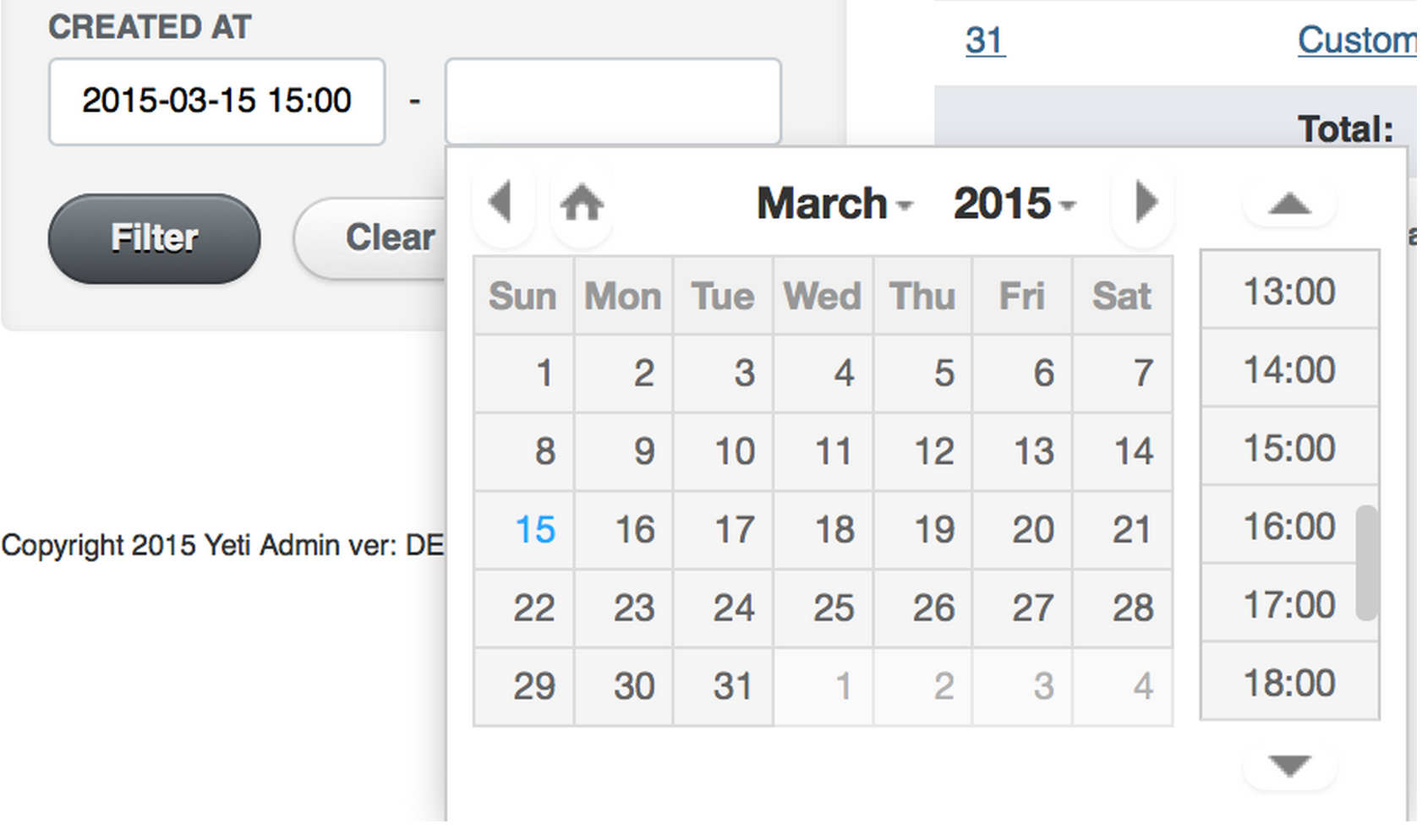
Task: Select the currently highlighted date 15
Action: tap(535, 530)
